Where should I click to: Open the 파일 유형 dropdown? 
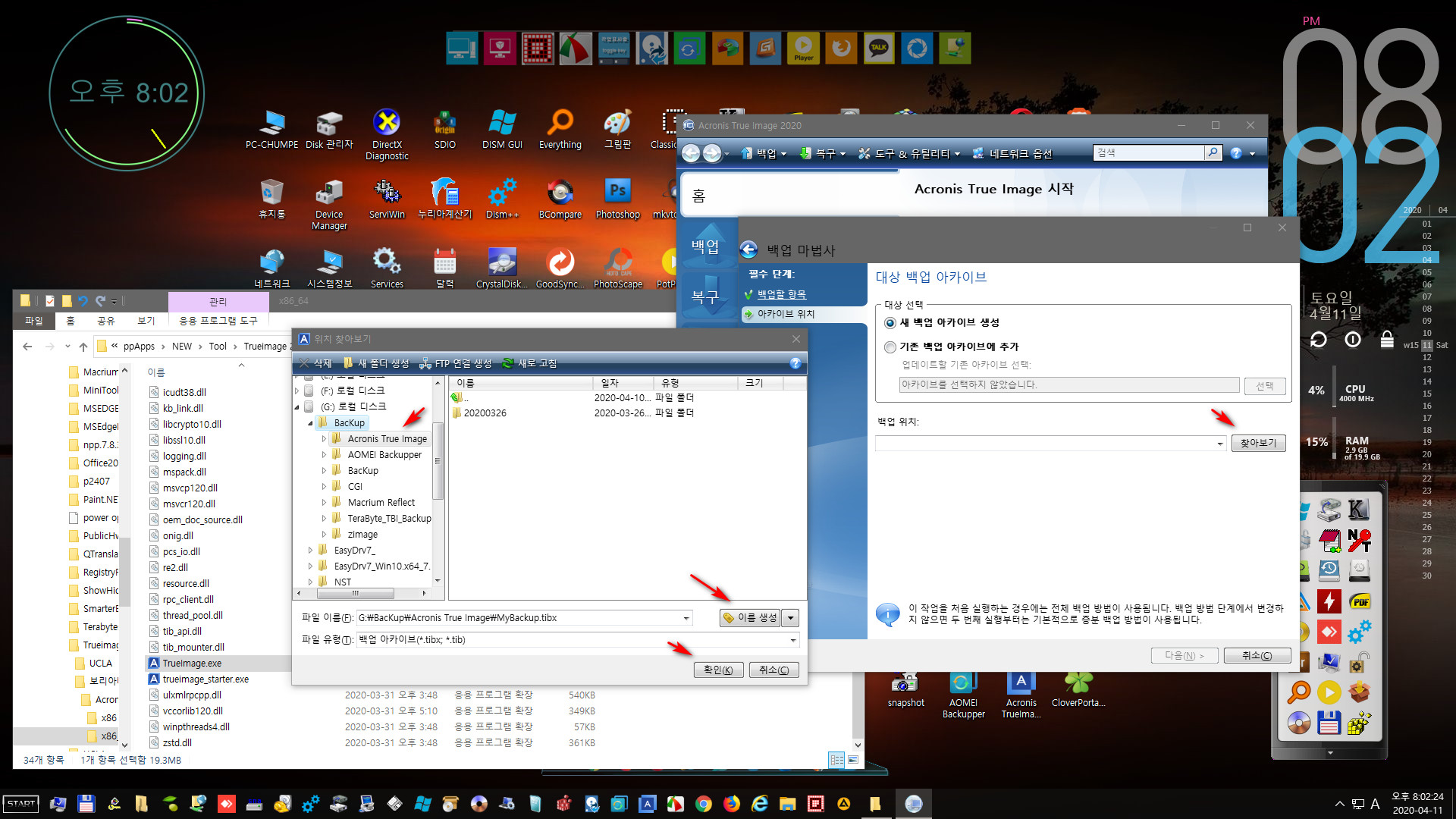(x=793, y=640)
